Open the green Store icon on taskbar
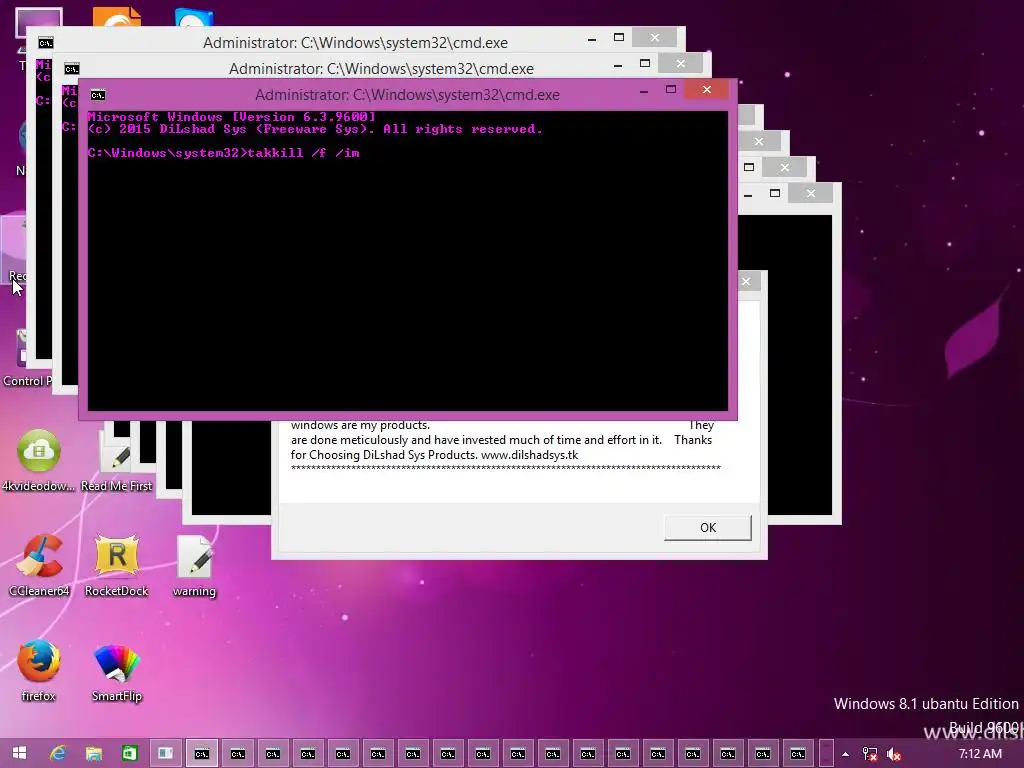Viewport: 1024px width, 768px height. 129,753
